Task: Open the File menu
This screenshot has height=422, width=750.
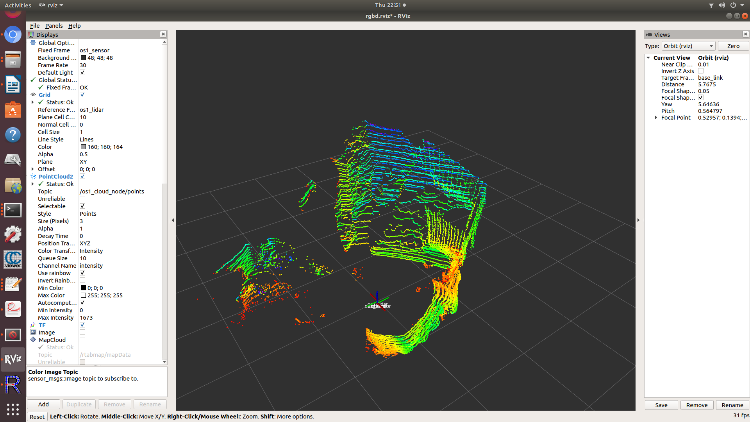Action: 35,25
